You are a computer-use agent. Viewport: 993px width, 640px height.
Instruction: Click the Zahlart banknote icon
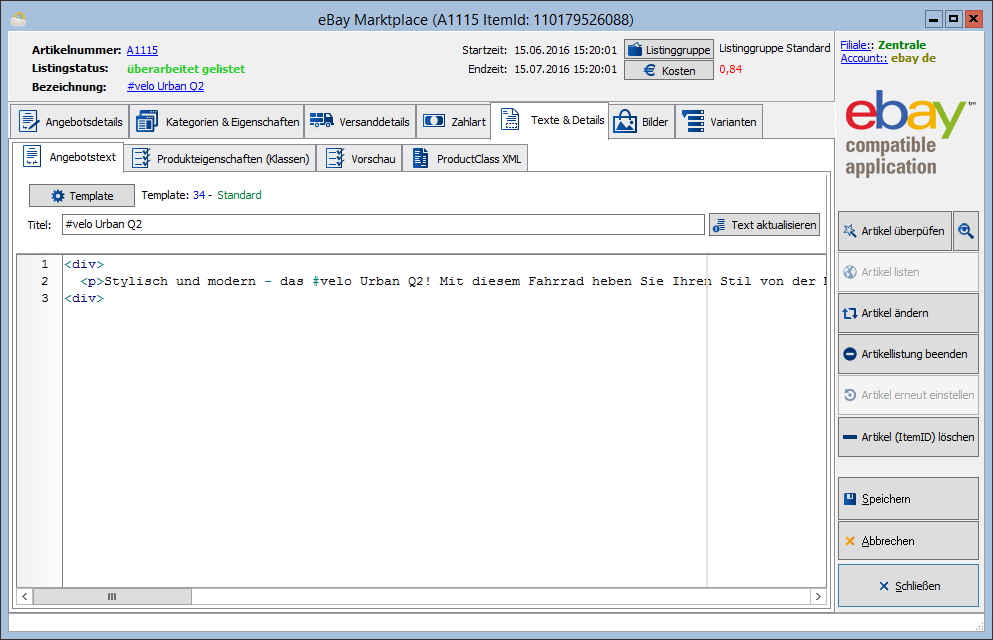pyautogui.click(x=434, y=120)
